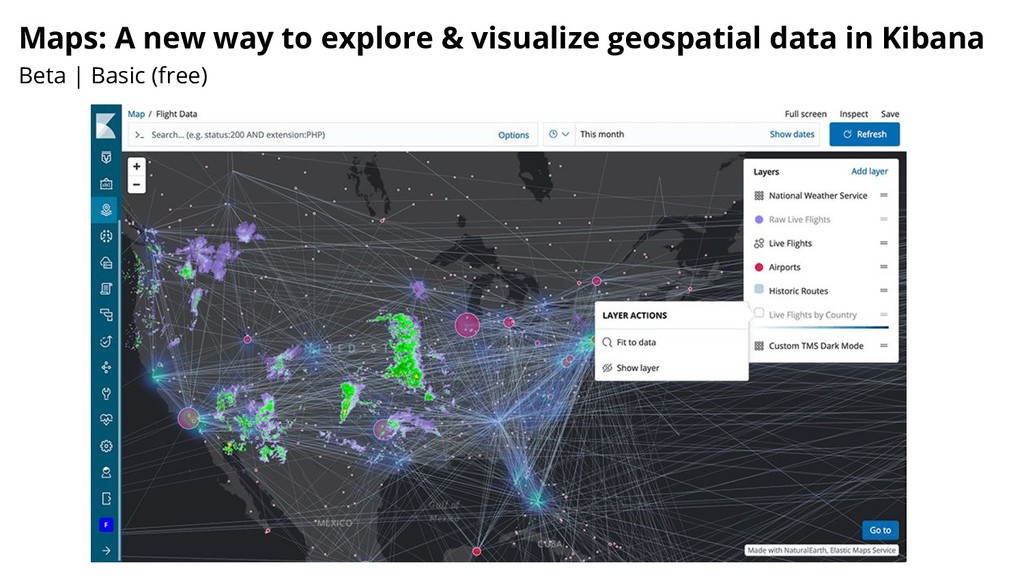Image resolution: width=1024 pixels, height=576 pixels.
Task: Open the Uptime checkmark-circle sidebar icon
Action: click(x=106, y=341)
